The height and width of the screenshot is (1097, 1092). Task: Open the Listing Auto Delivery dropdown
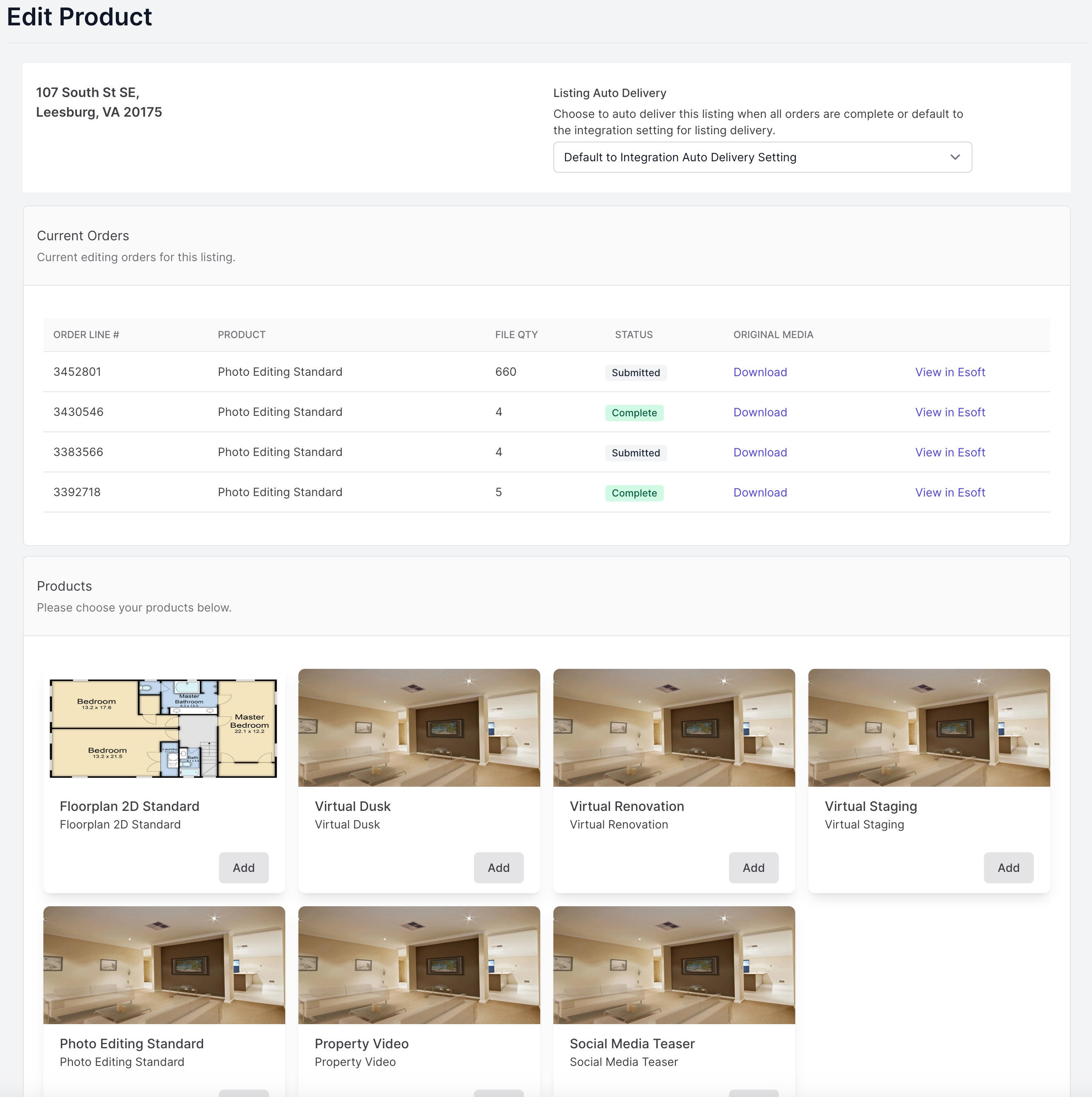[762, 157]
